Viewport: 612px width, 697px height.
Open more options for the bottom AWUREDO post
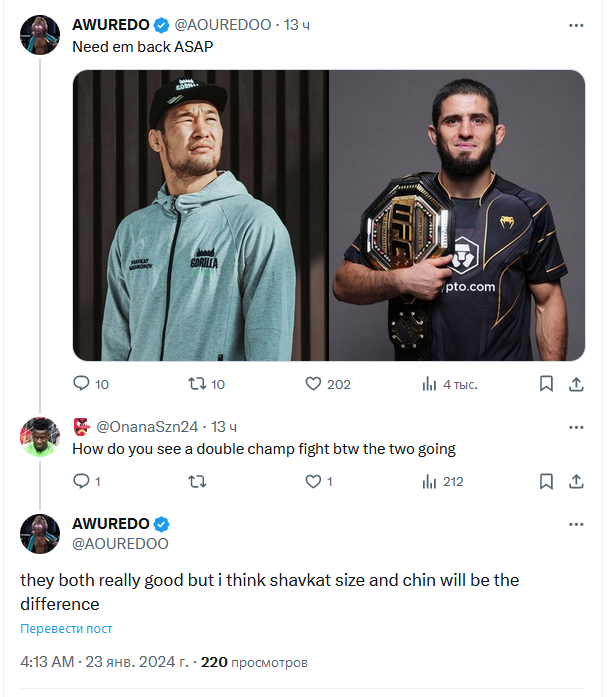(576, 524)
